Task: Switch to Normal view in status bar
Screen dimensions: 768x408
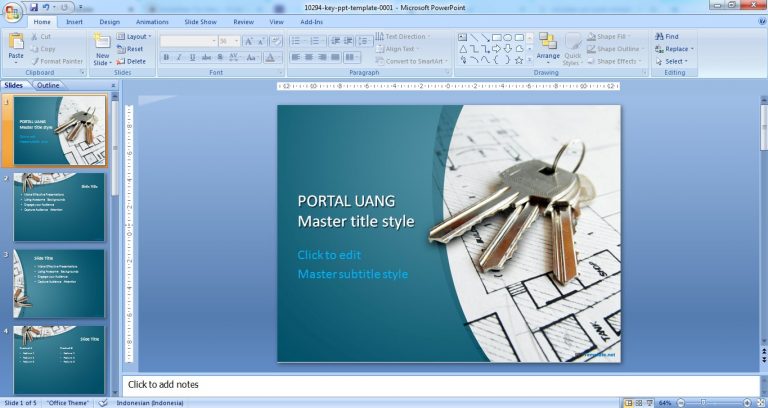Action: 628,403
